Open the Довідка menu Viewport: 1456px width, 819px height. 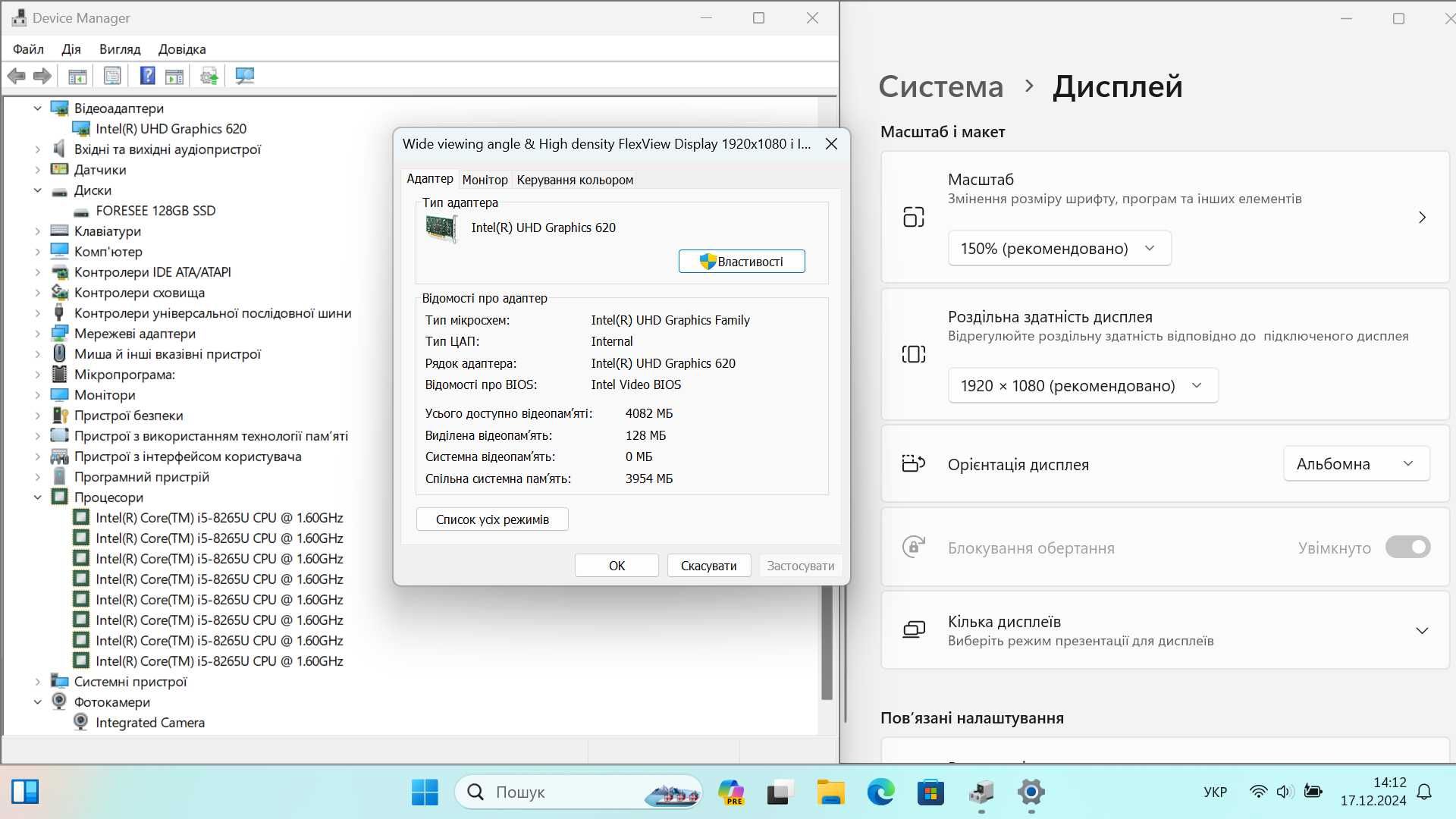click(x=182, y=49)
